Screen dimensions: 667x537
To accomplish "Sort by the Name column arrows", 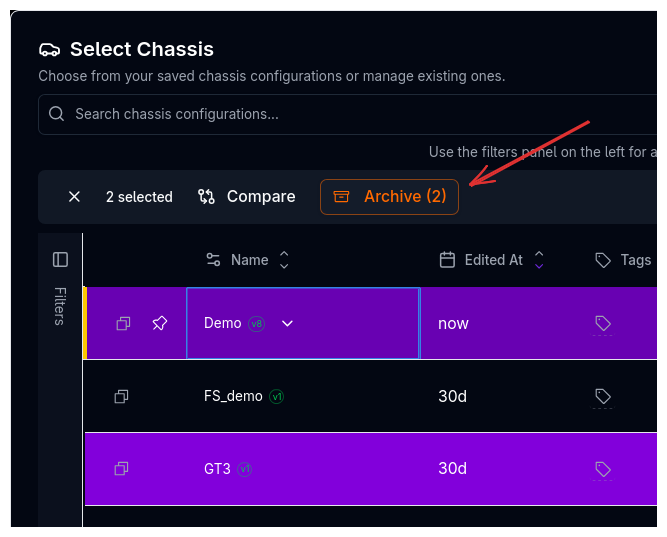I will 284,260.
